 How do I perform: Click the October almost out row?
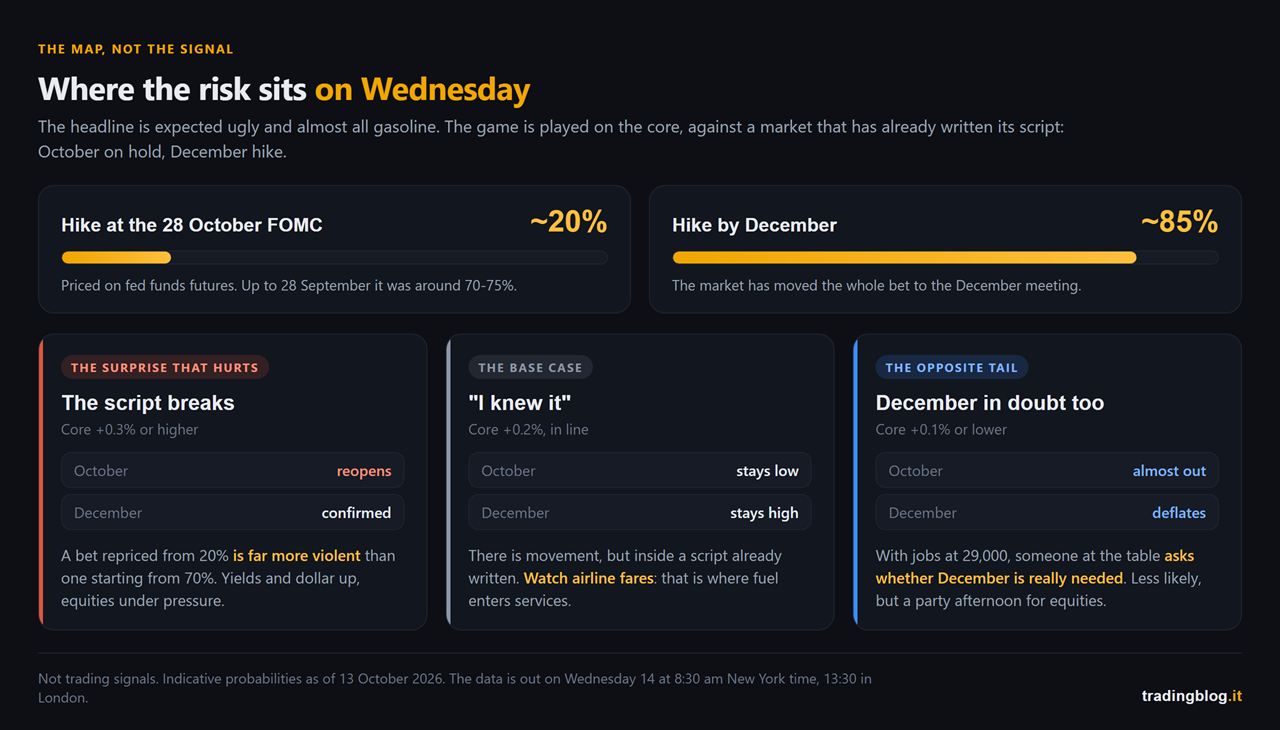tap(1047, 470)
